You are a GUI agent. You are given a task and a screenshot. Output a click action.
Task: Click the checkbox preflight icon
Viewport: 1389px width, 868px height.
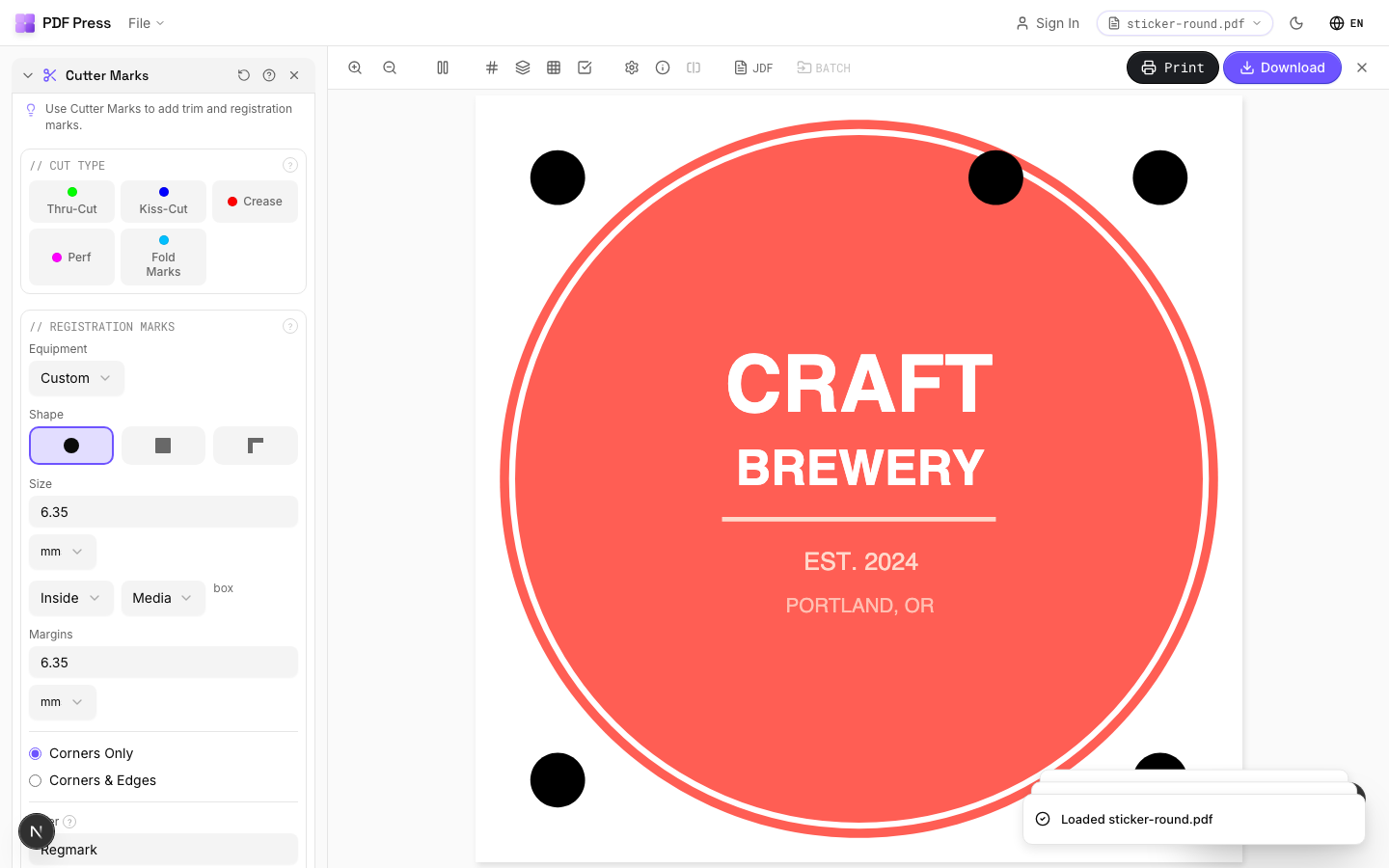(x=585, y=68)
